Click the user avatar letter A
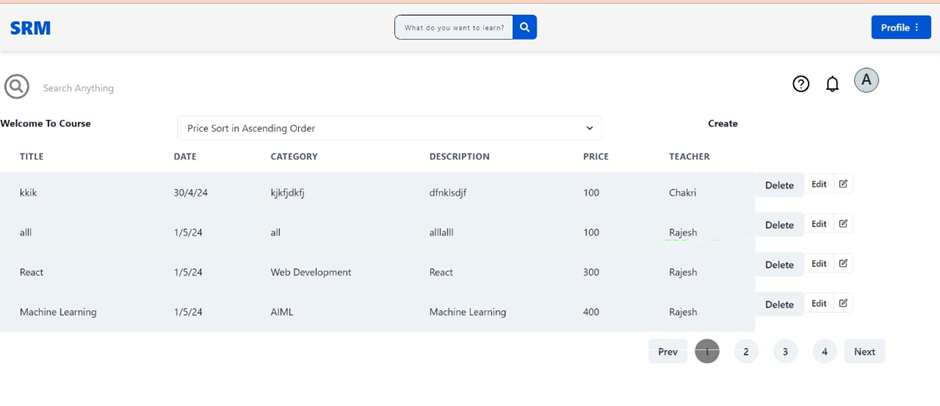 [866, 80]
